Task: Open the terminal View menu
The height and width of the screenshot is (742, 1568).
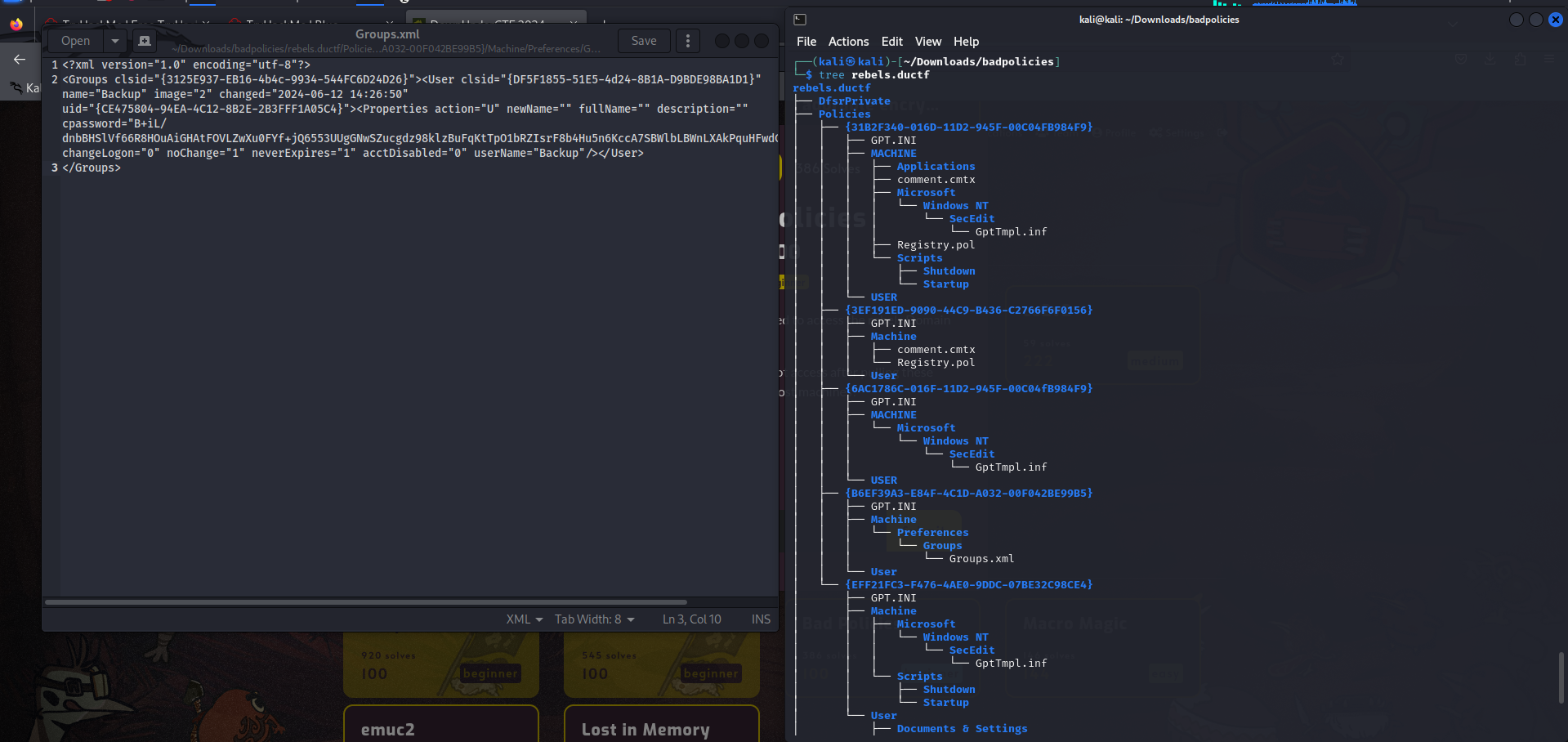Action: click(x=928, y=42)
